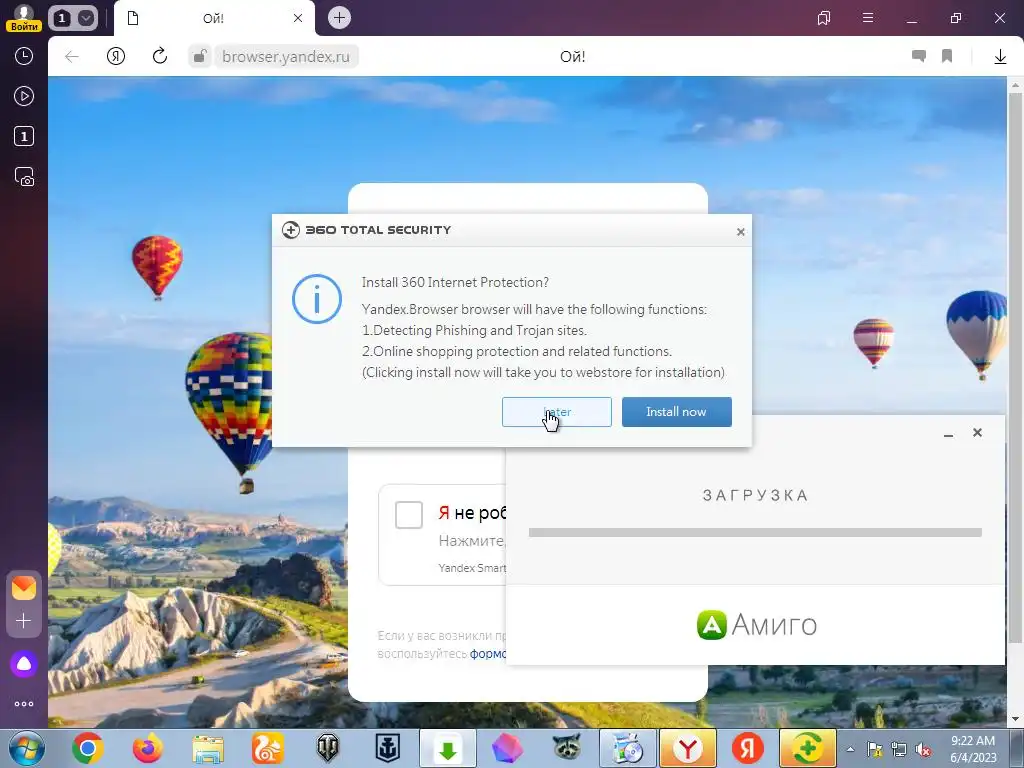Open the Yandex Mail icon in the sidebar
Viewport: 1024px width, 768px height.
tap(24, 588)
